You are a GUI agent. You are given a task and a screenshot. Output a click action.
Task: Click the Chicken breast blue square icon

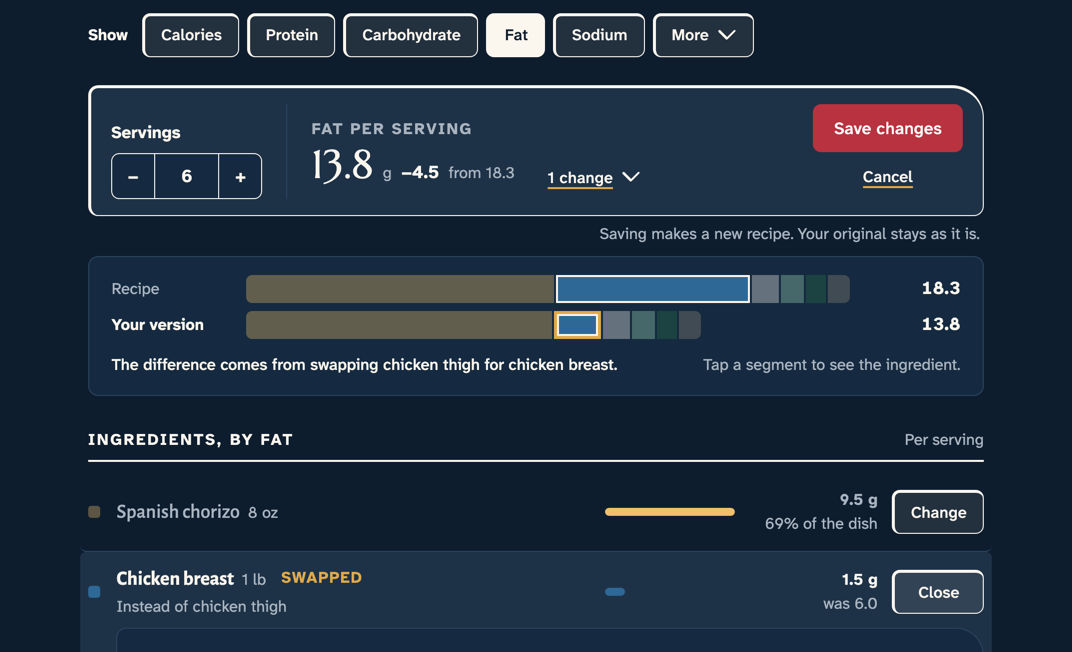pyautogui.click(x=94, y=592)
